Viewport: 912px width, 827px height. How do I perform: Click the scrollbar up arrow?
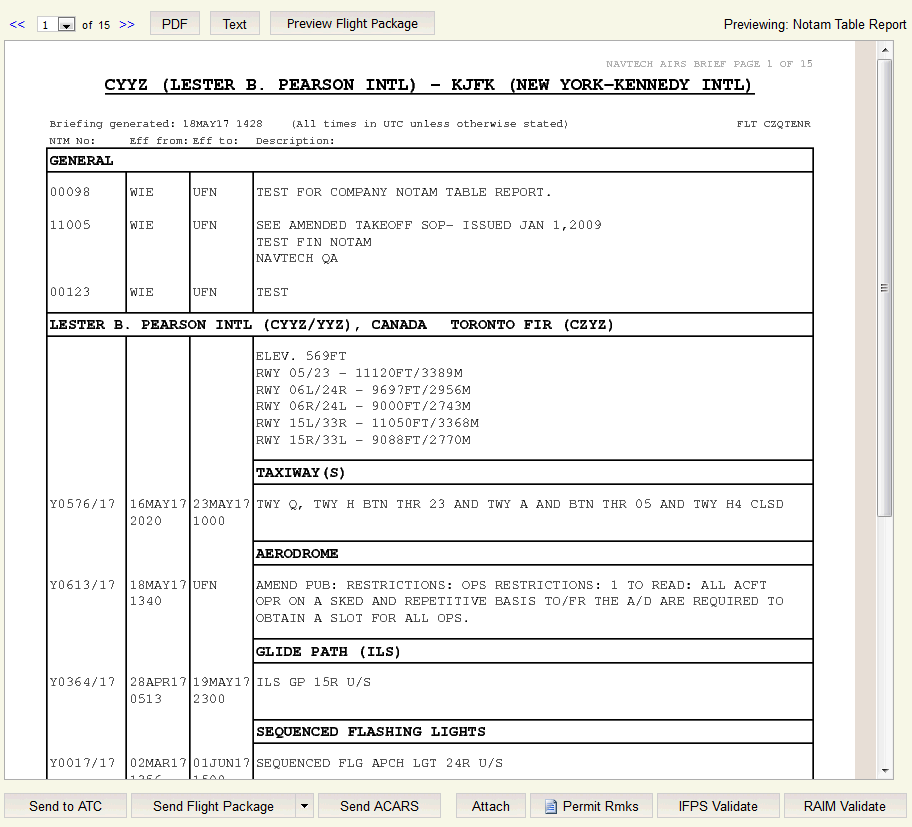[885, 50]
